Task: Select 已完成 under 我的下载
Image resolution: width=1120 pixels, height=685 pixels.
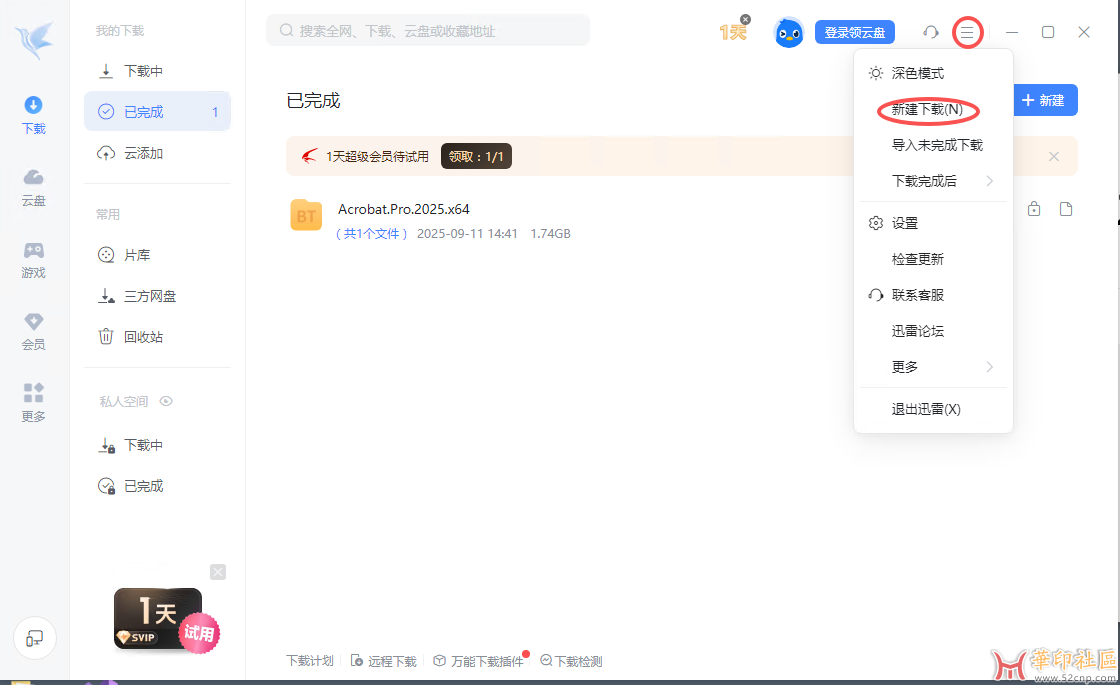Action: pyautogui.click(x=157, y=111)
